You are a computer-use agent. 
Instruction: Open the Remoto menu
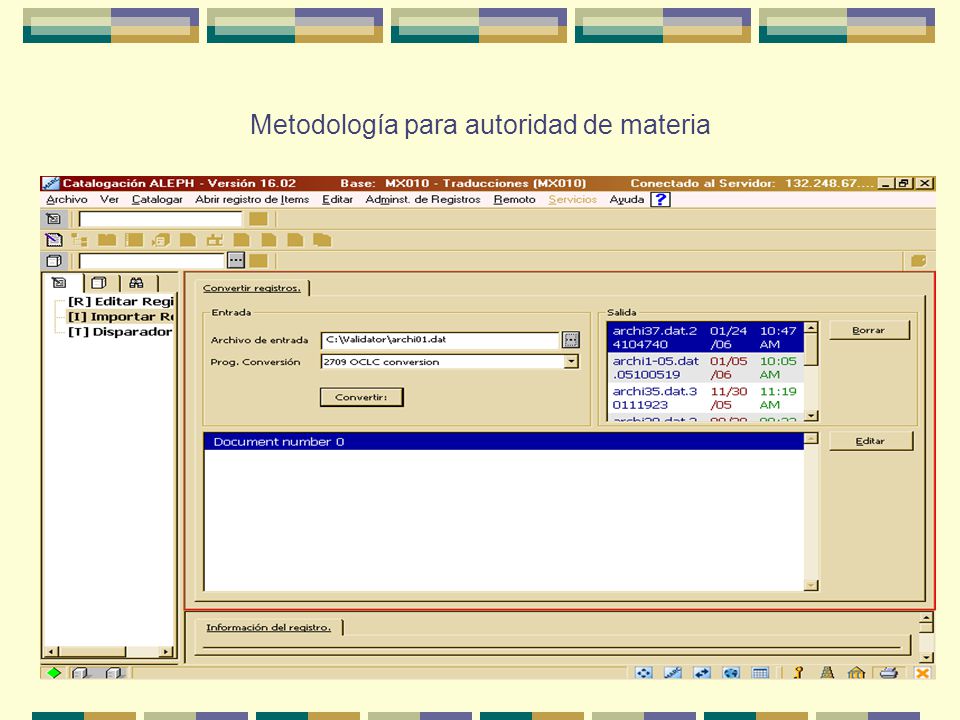click(514, 200)
